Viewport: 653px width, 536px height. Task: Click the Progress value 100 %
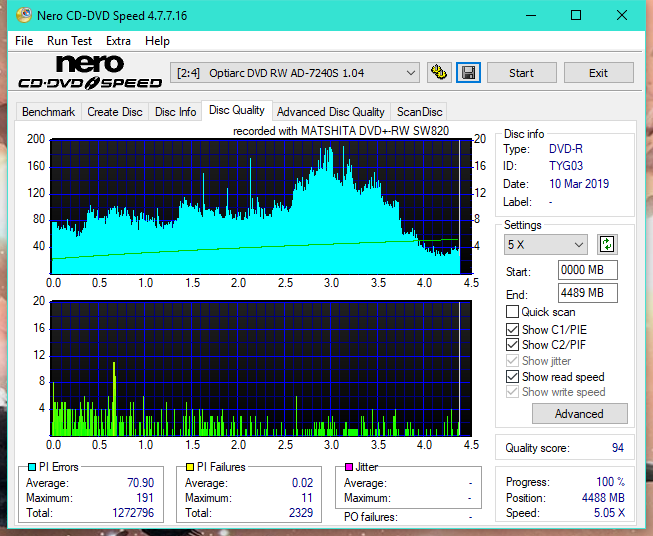pos(611,482)
